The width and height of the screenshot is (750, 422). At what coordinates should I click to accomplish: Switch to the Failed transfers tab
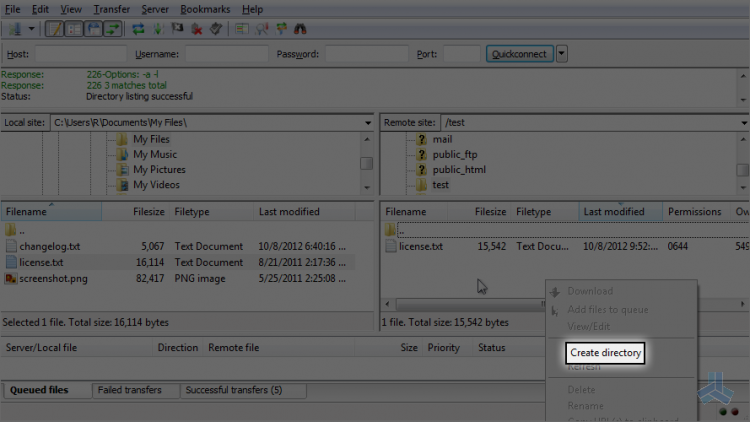coord(130,390)
